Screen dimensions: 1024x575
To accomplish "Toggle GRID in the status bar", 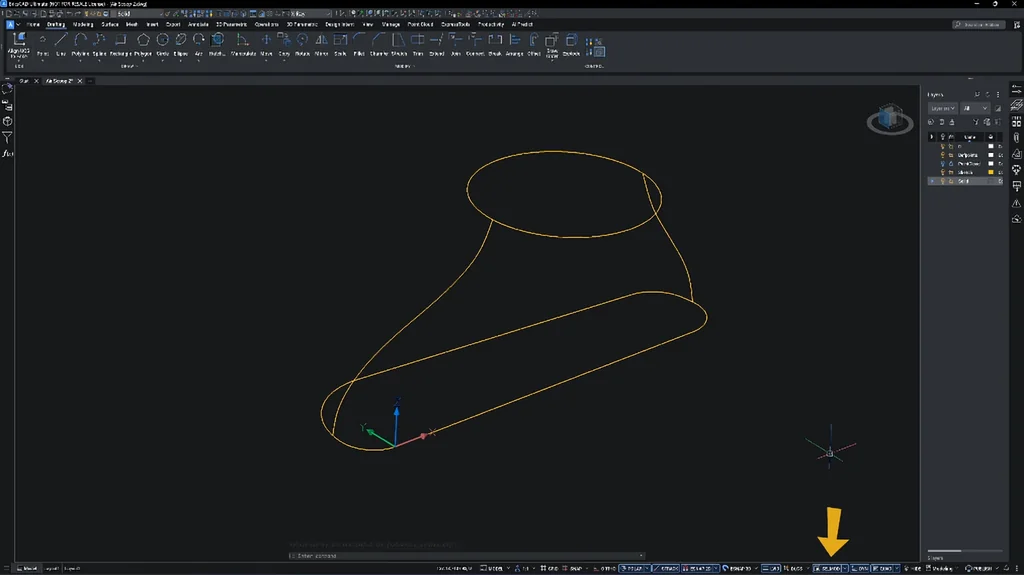I will click(x=549, y=568).
